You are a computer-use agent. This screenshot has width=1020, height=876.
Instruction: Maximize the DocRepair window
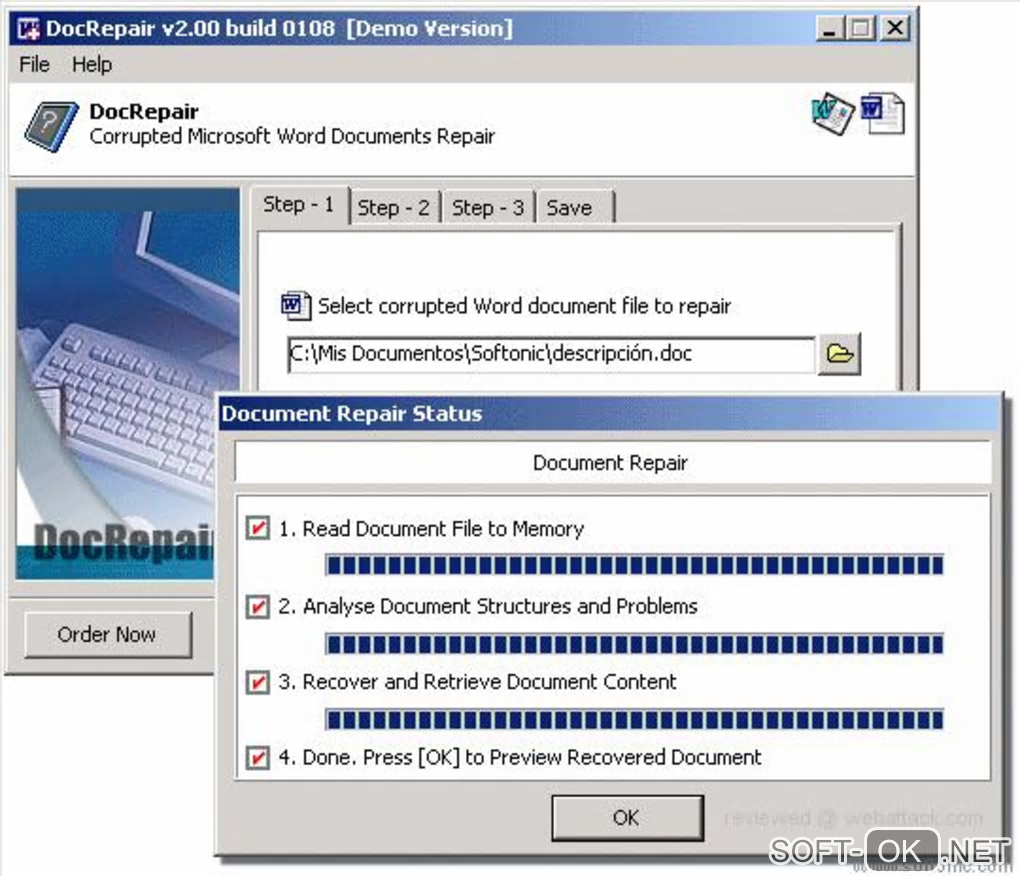point(861,28)
